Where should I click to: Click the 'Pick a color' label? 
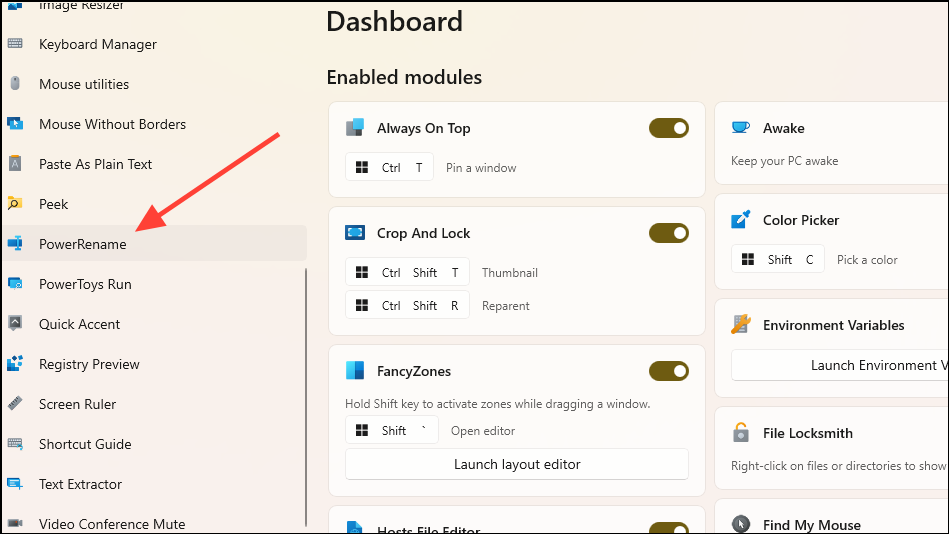pos(867,259)
